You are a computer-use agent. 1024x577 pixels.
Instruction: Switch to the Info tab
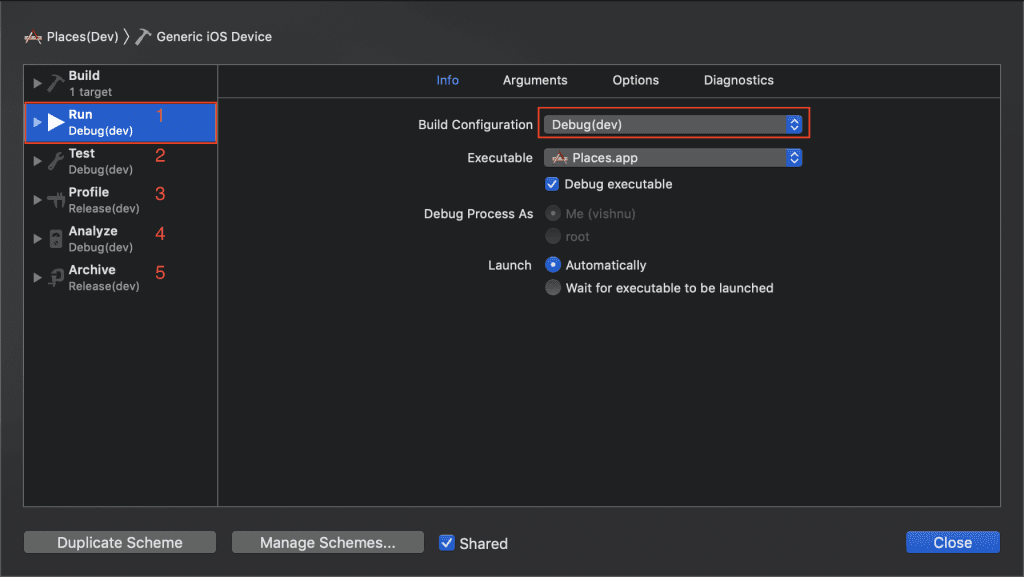pos(447,80)
